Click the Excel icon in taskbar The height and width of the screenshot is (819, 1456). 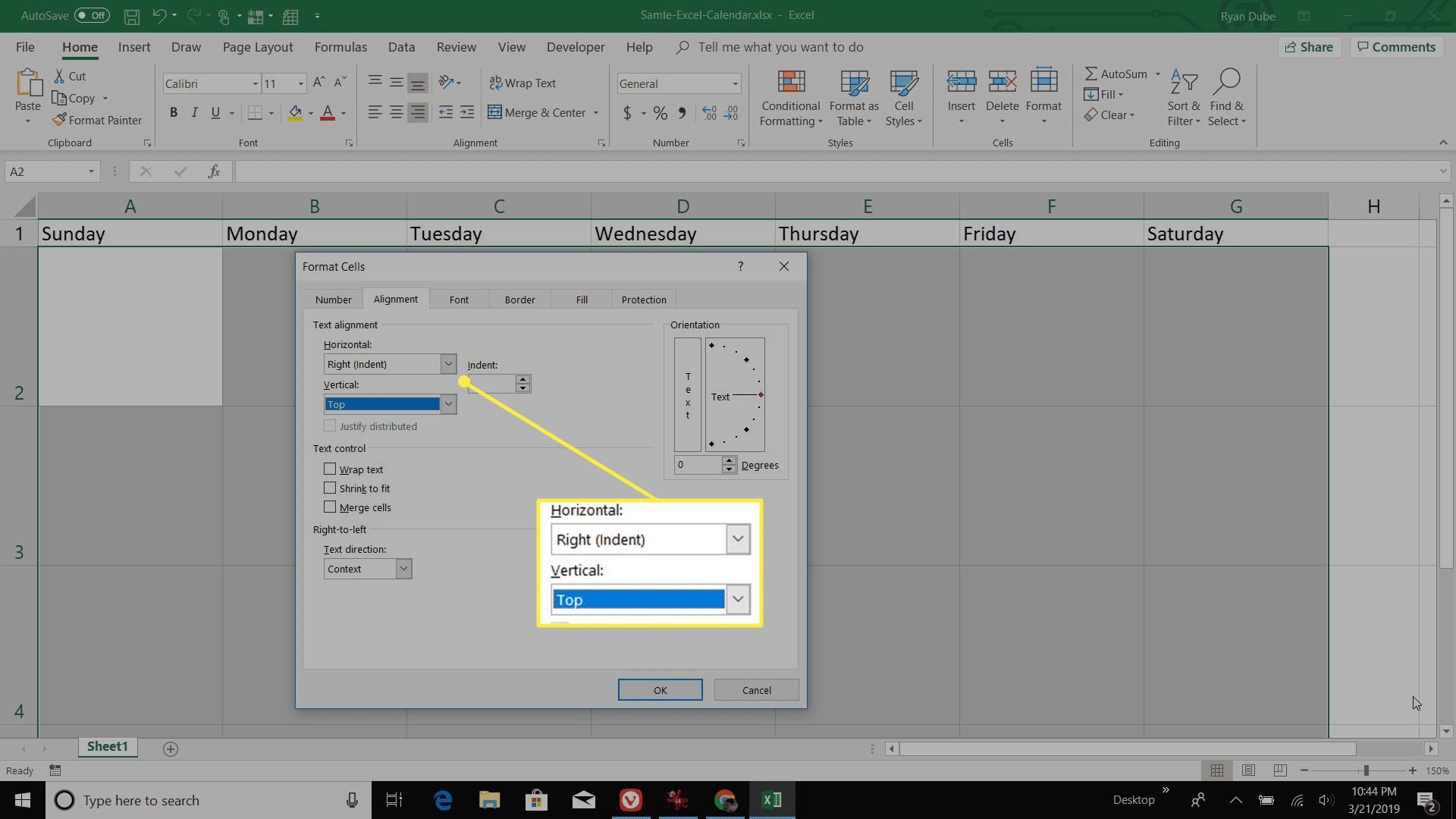coord(776,800)
